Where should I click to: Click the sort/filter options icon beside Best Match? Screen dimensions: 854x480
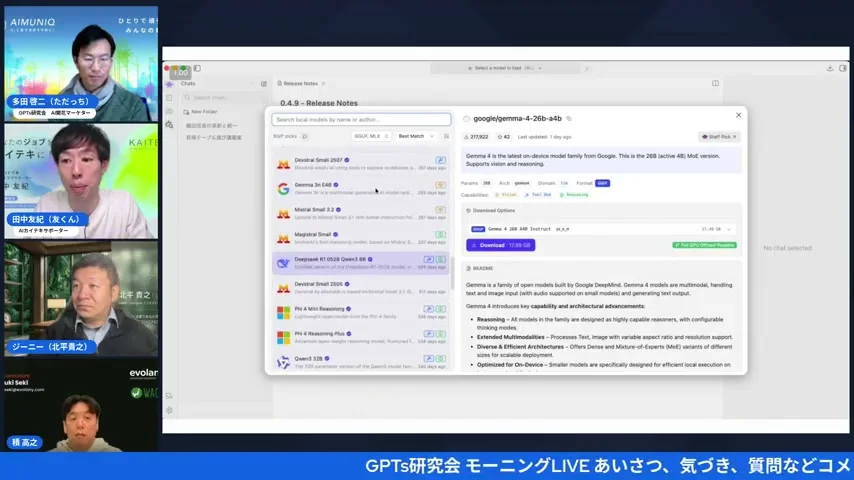click(446, 136)
